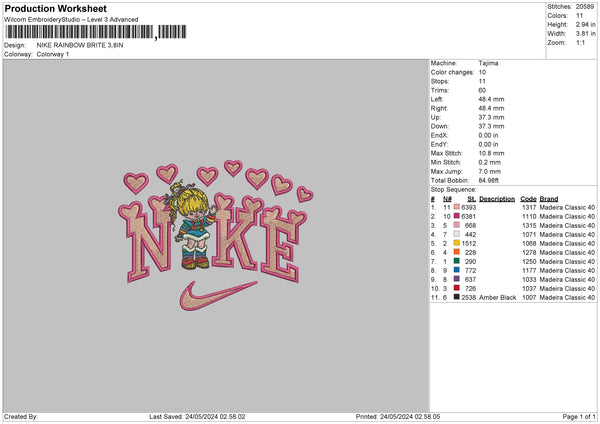Viewport: 600px width, 424px height.
Task: Click the cream swatch for code 1071
Action: pyautogui.click(x=457, y=234)
